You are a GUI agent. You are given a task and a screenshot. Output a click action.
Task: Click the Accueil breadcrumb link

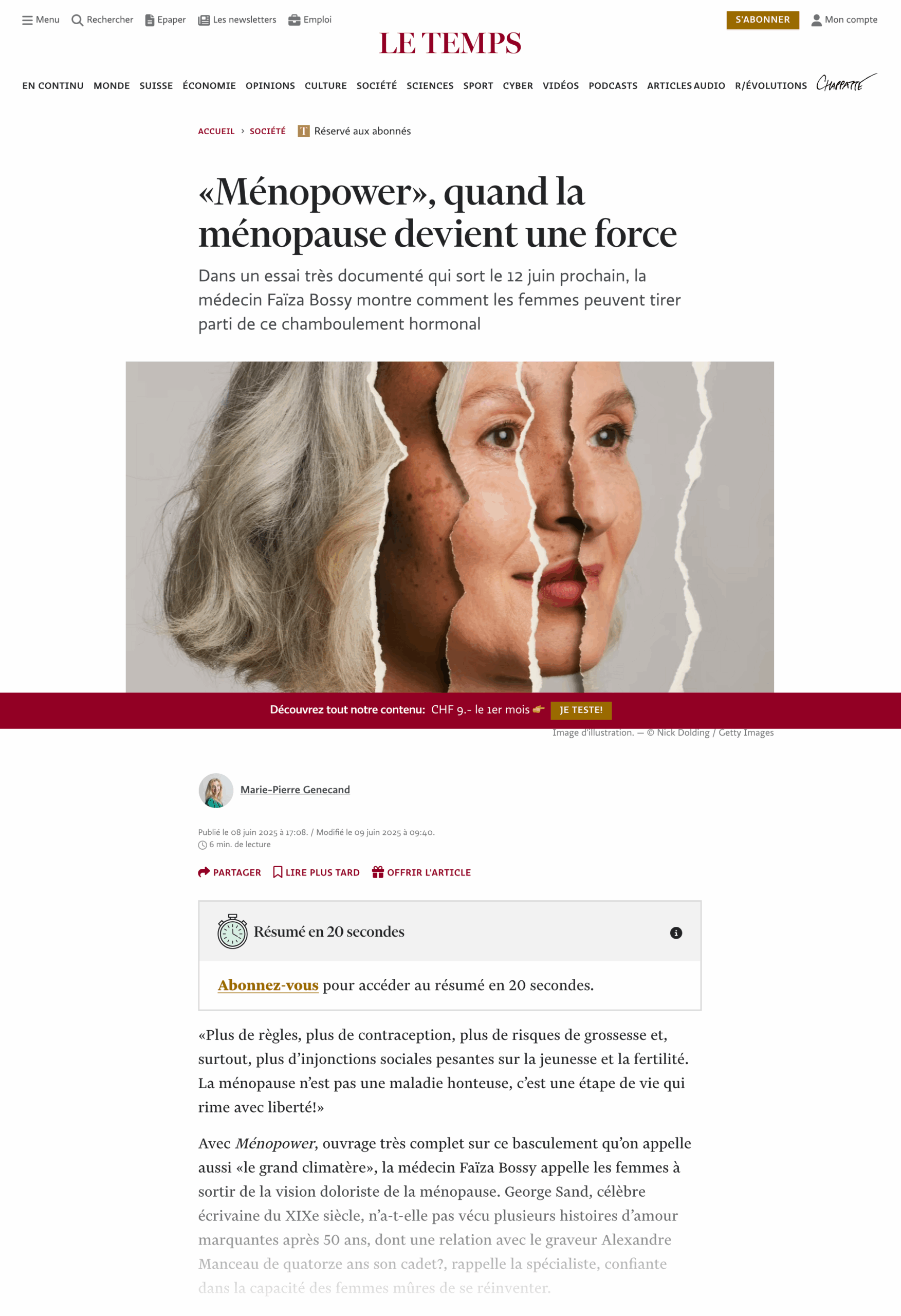click(x=216, y=132)
